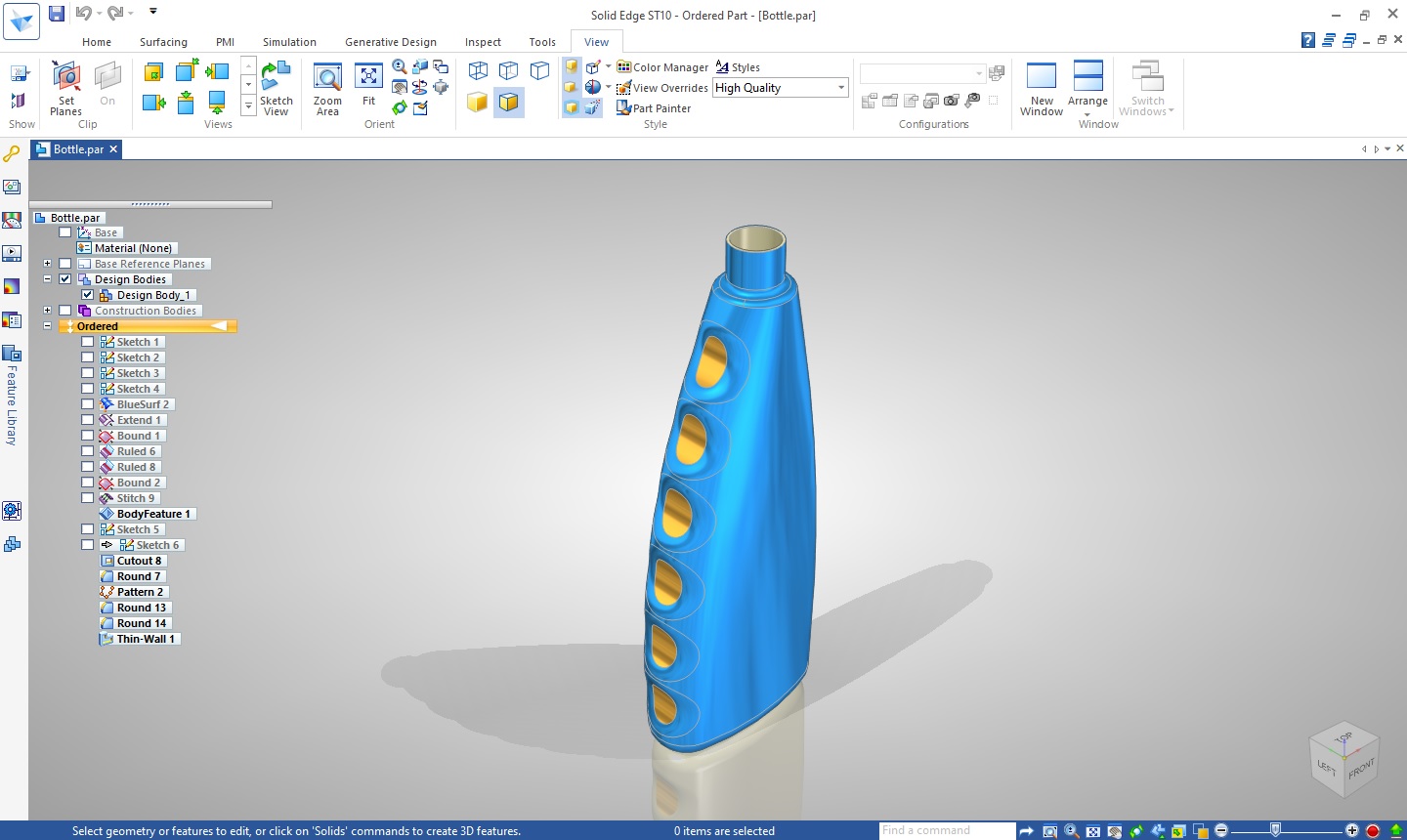Click the zoom out minus button
The width and height of the screenshot is (1407, 840).
pos(1221,831)
